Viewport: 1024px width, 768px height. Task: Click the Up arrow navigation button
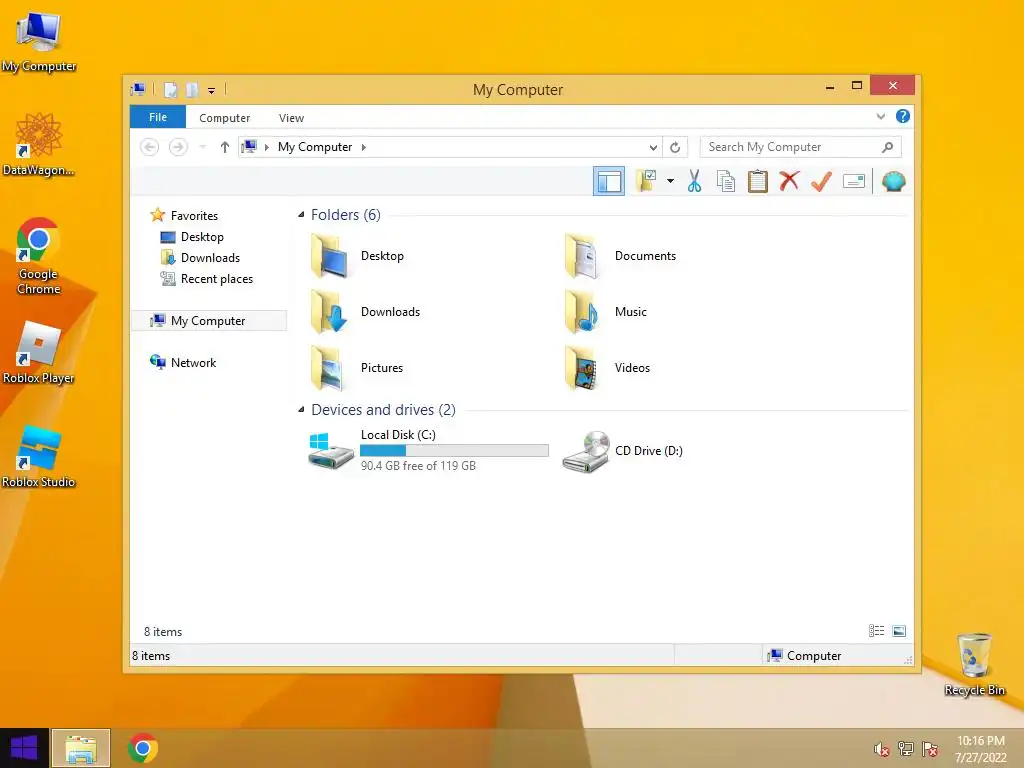(x=225, y=147)
